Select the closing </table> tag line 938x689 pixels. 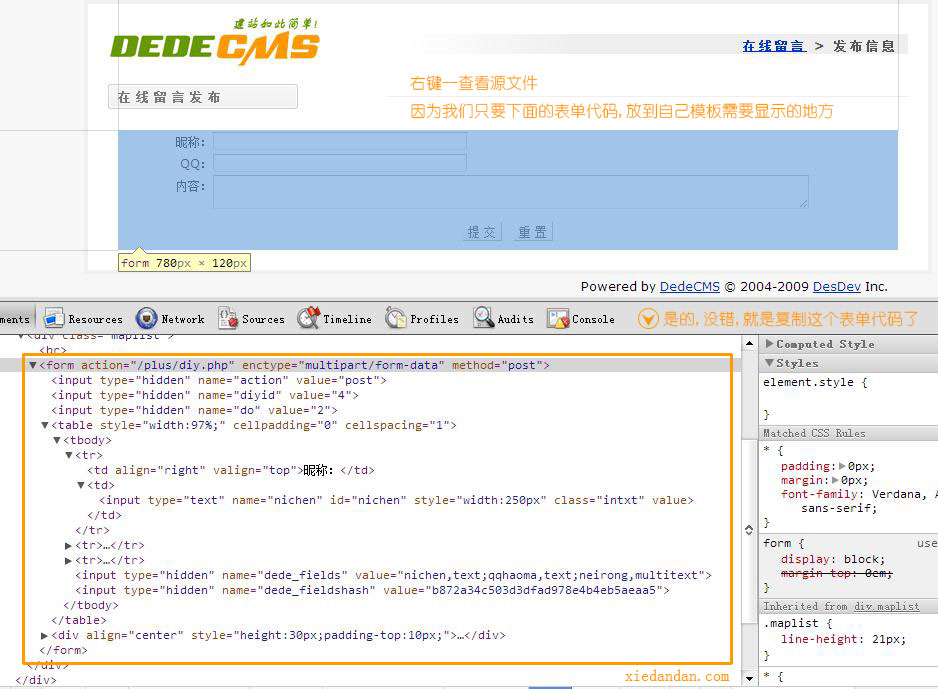pyautogui.click(x=79, y=620)
